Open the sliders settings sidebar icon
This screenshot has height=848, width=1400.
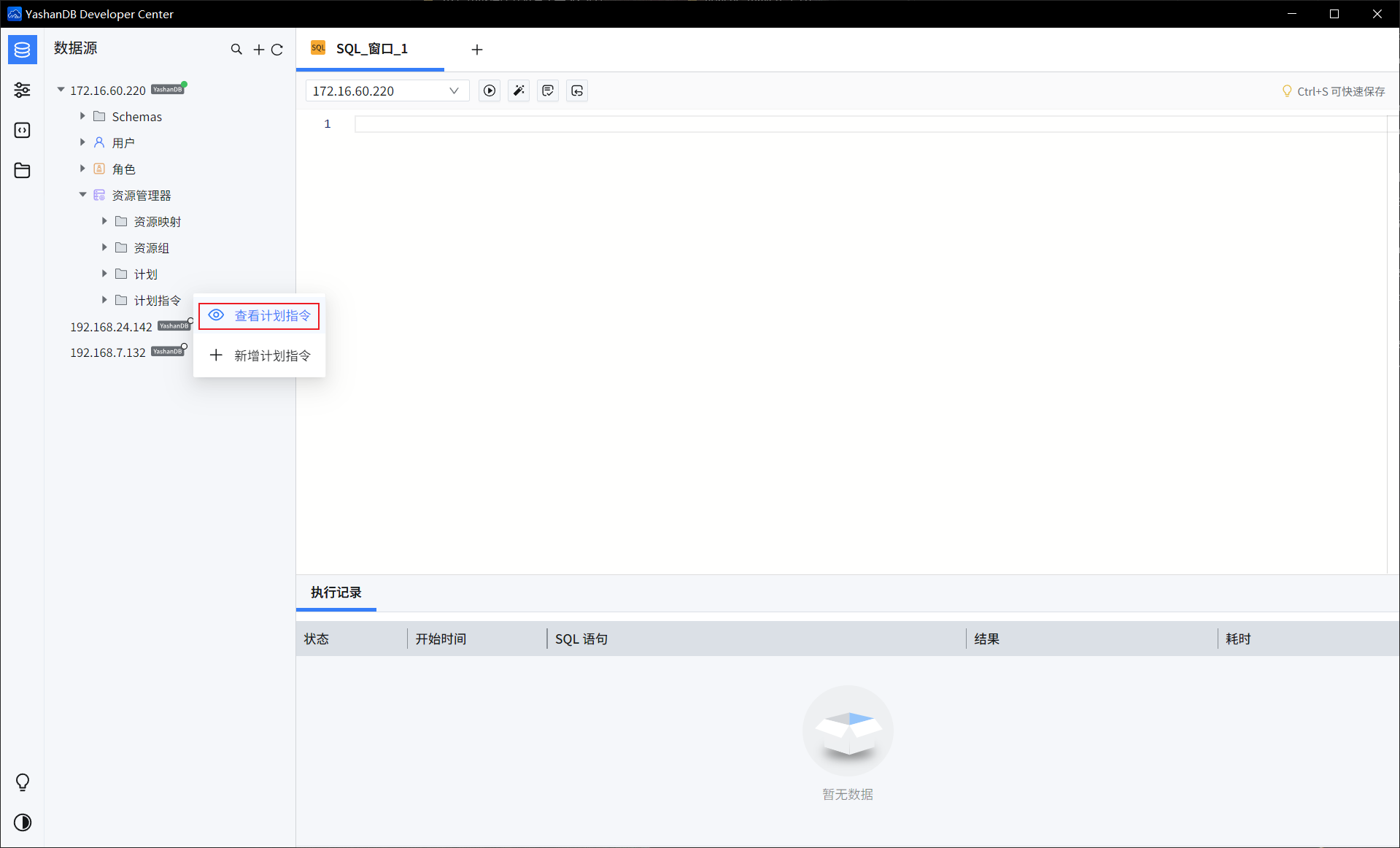point(23,90)
